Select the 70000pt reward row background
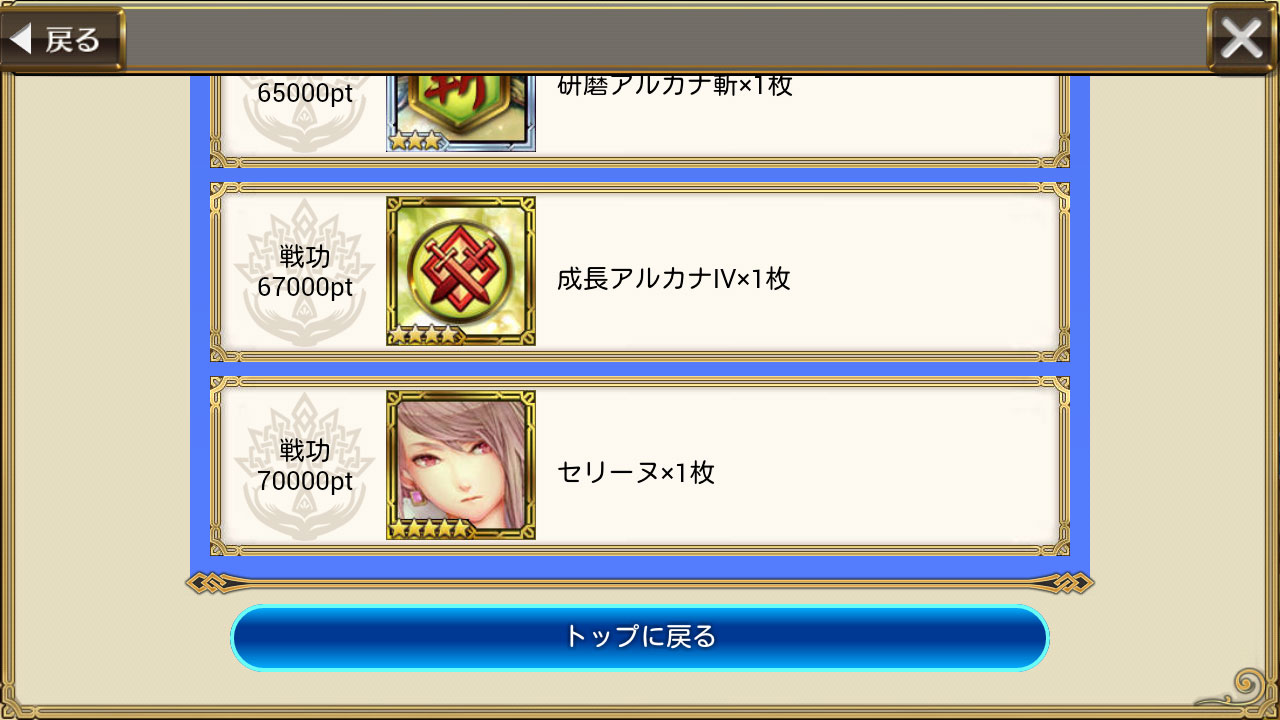This screenshot has width=1280, height=720. (x=640, y=466)
